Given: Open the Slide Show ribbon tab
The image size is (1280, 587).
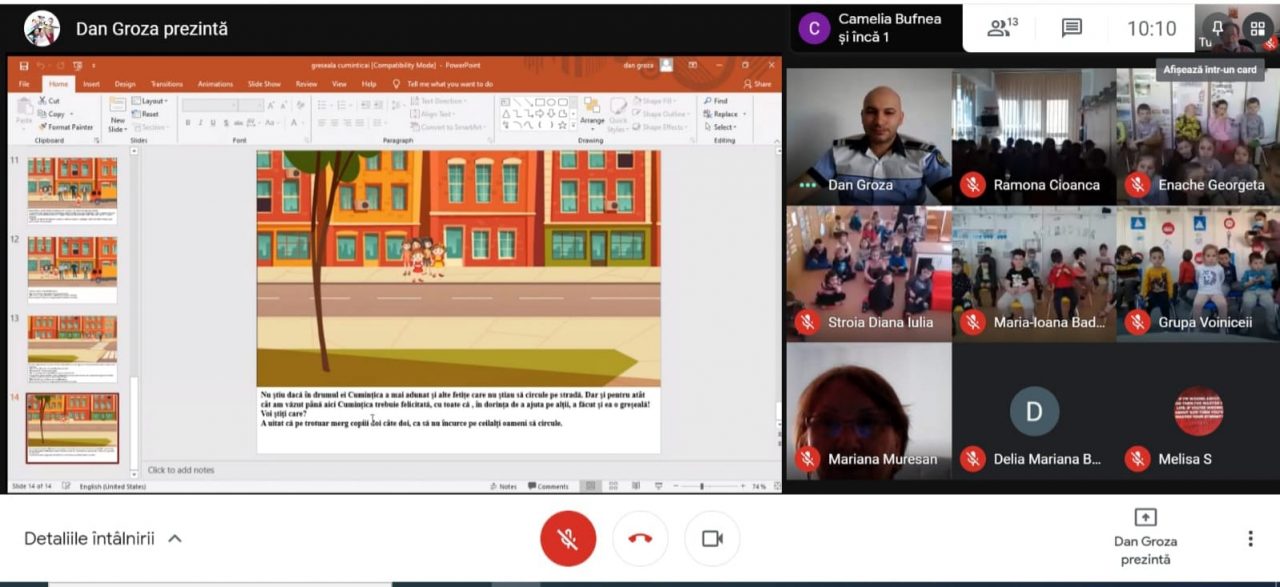Looking at the screenshot, I should pos(264,84).
